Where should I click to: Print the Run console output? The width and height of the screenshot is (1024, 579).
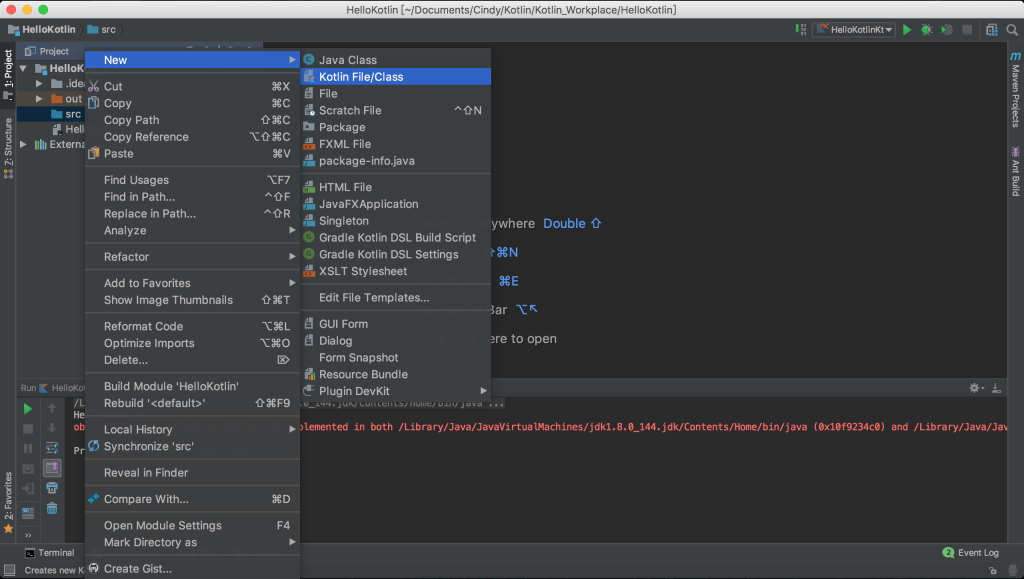[x=52, y=488]
